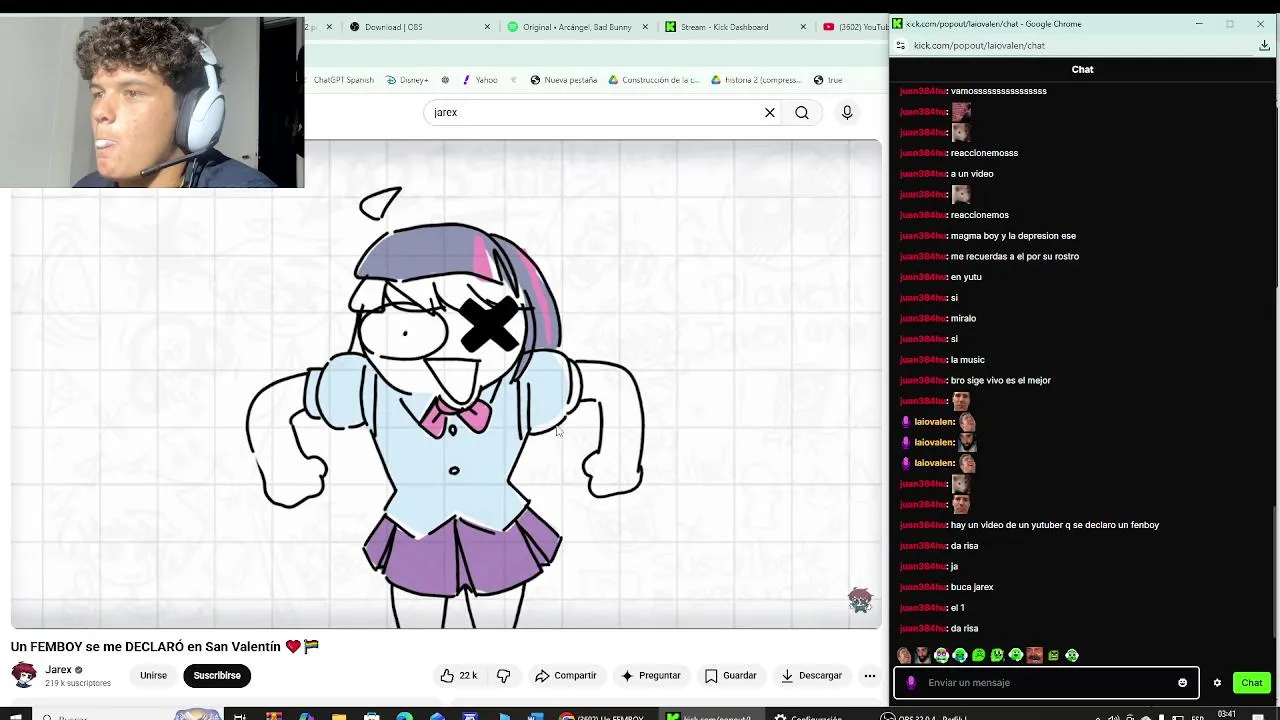Open the Jarex channel name link
Viewport: 1280px width, 720px height.
(58, 670)
